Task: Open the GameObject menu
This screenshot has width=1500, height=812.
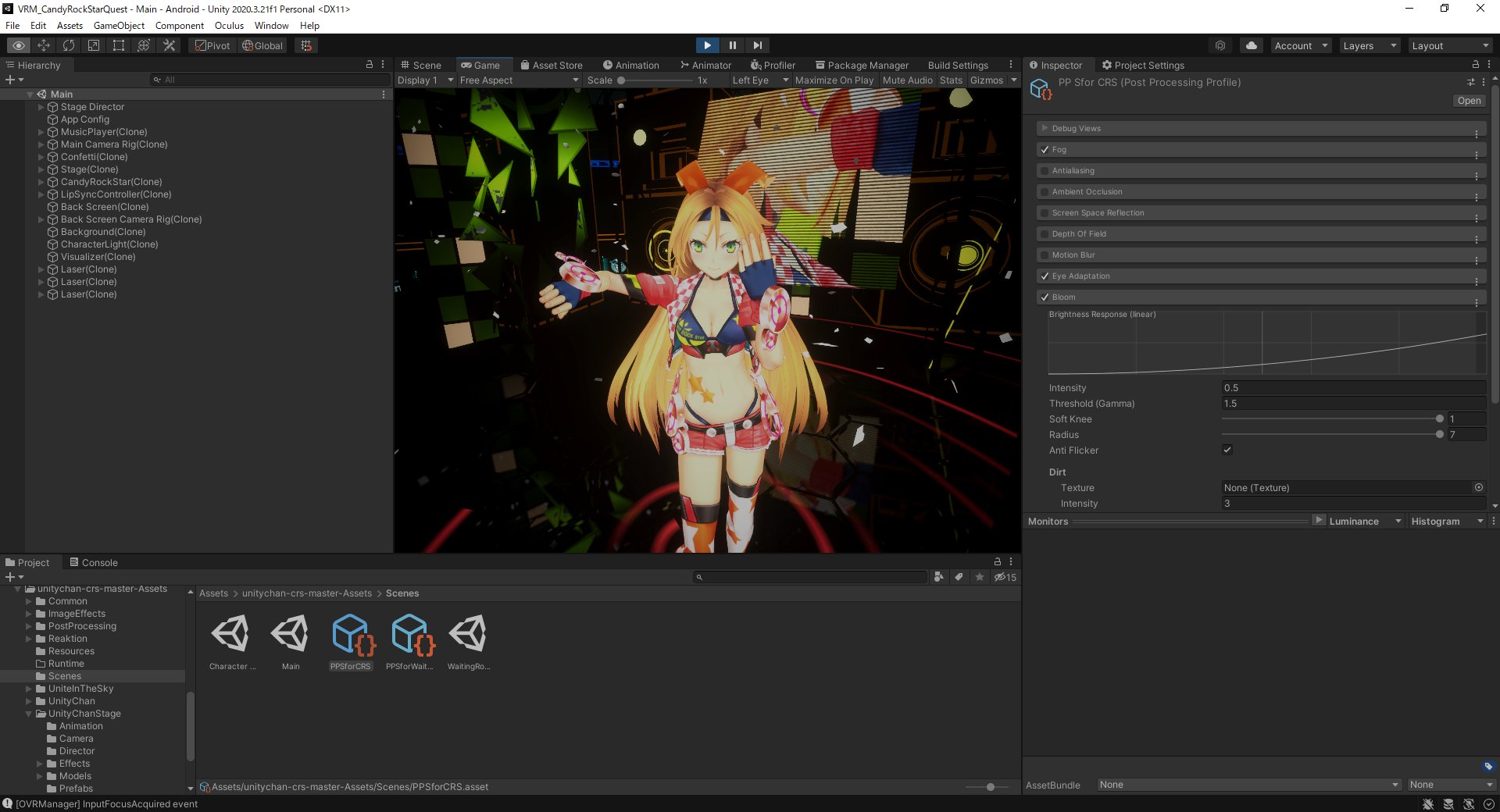Action: [x=119, y=25]
